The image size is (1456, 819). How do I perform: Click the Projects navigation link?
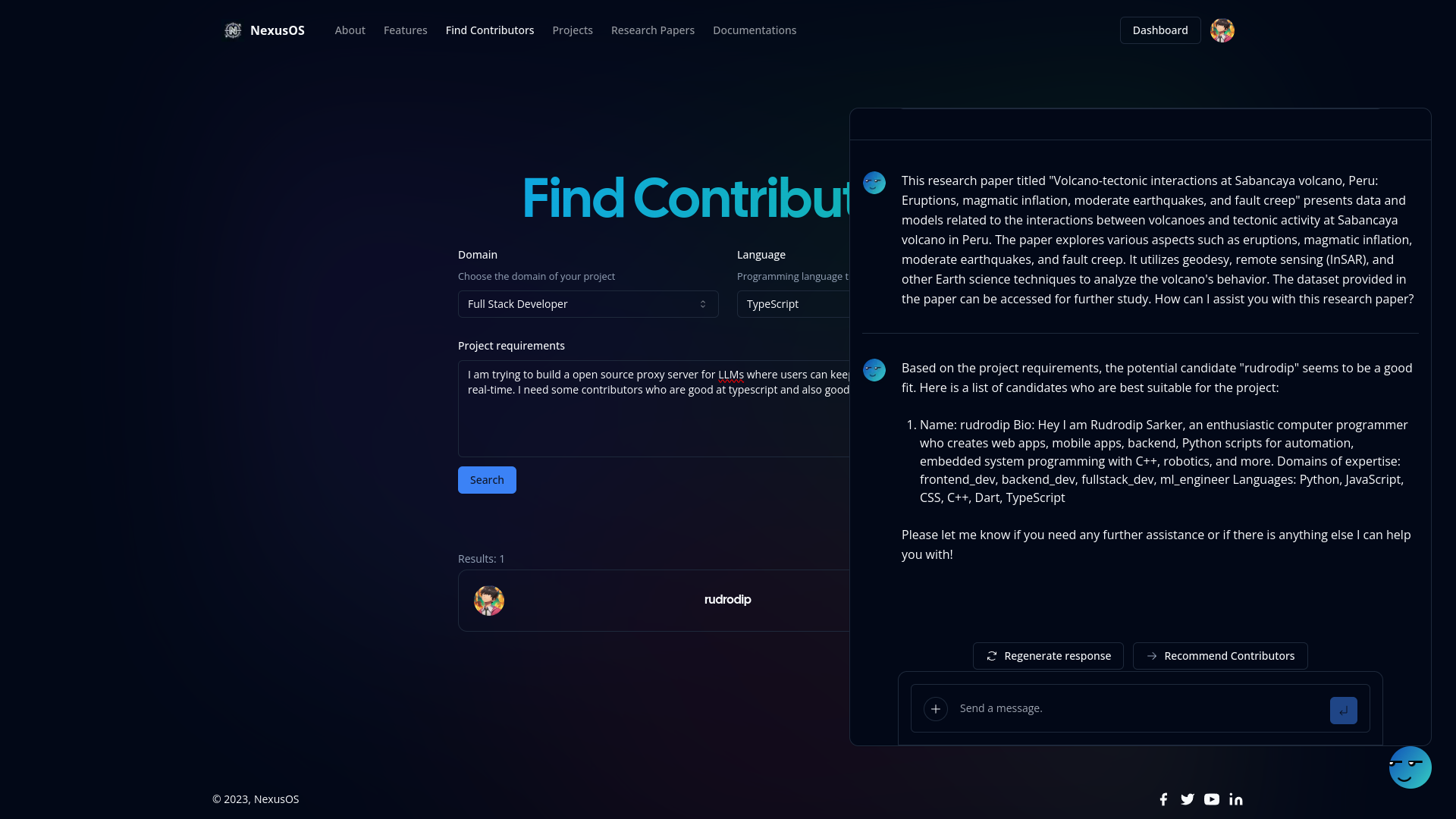tap(572, 30)
